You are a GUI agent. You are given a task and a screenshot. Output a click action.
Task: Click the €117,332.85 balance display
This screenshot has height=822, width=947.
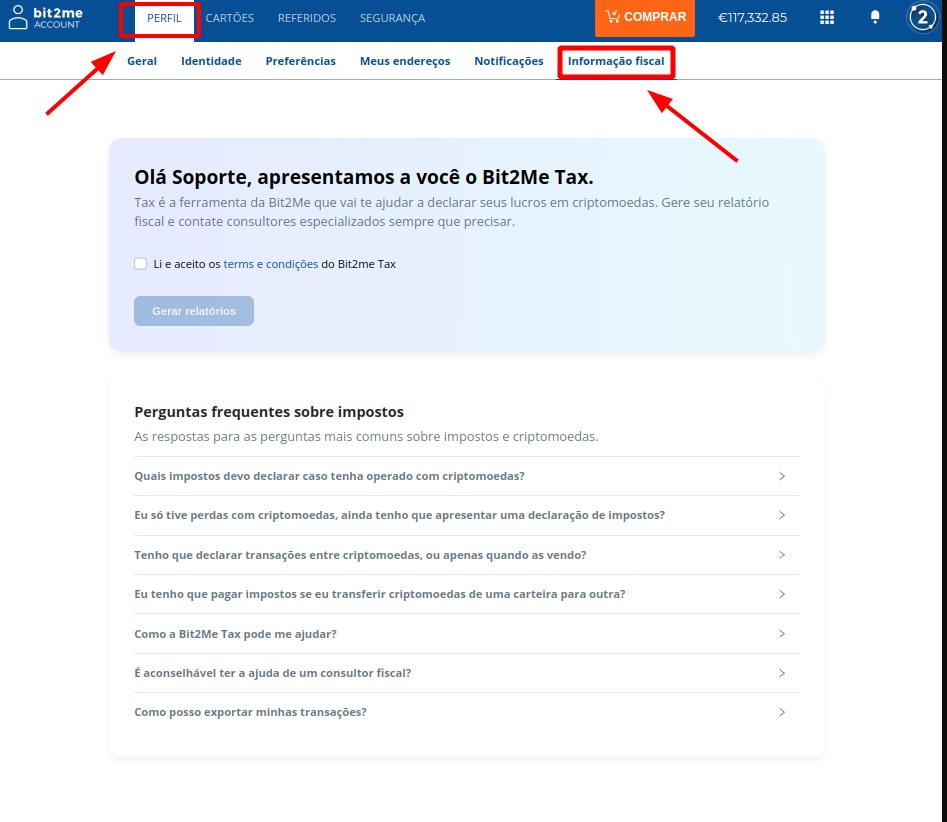point(753,18)
